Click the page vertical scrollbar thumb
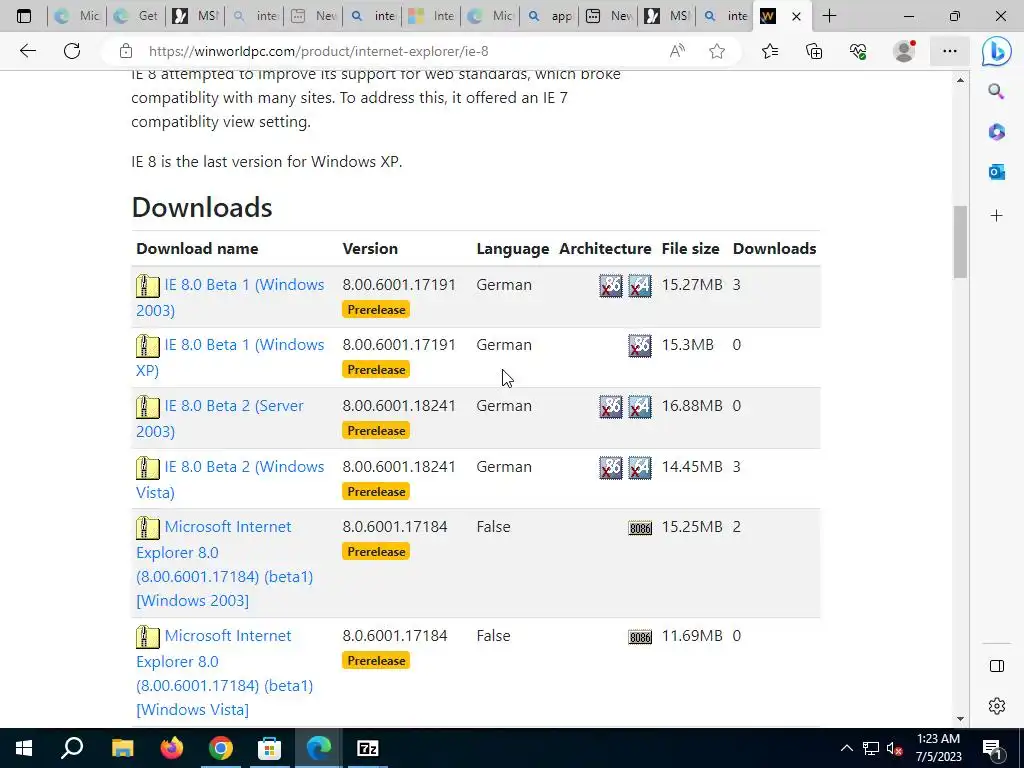This screenshot has width=1024, height=768. pos(960,242)
